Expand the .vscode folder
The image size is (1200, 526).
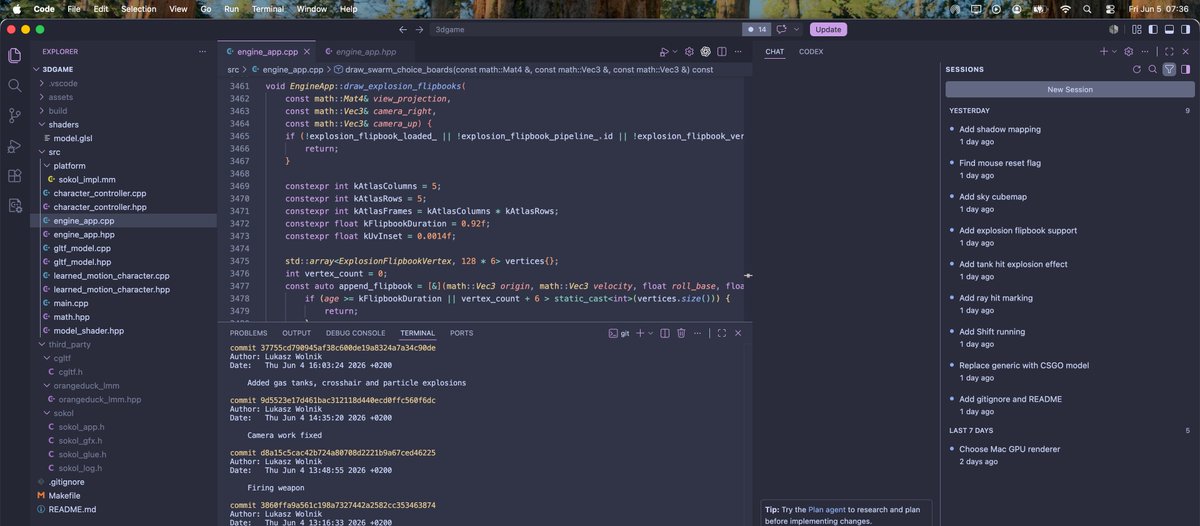coord(61,83)
